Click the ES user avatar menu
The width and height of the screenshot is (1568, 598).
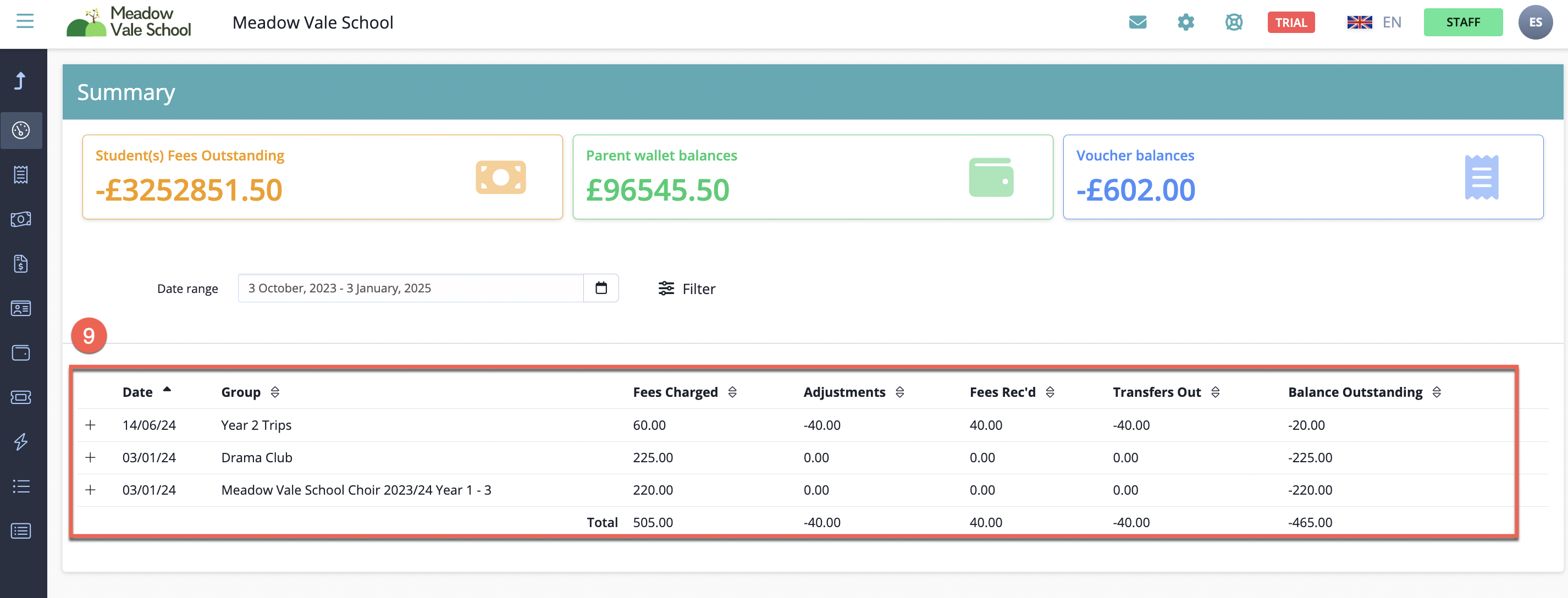pos(1535,23)
